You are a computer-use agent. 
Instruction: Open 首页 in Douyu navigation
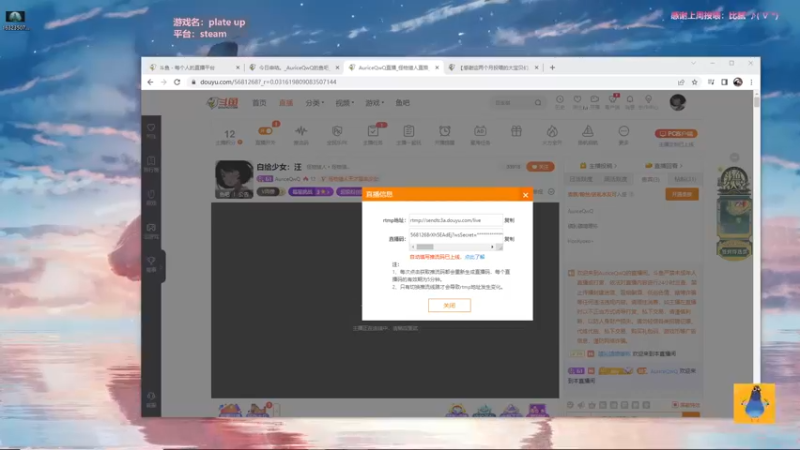click(259, 103)
